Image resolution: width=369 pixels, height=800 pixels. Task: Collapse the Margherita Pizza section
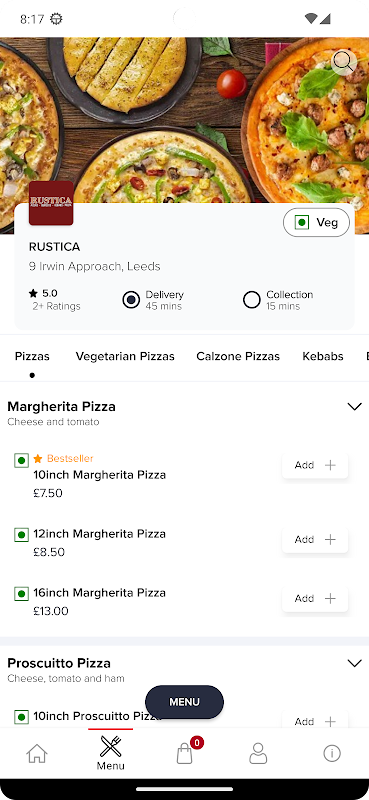[x=354, y=407]
